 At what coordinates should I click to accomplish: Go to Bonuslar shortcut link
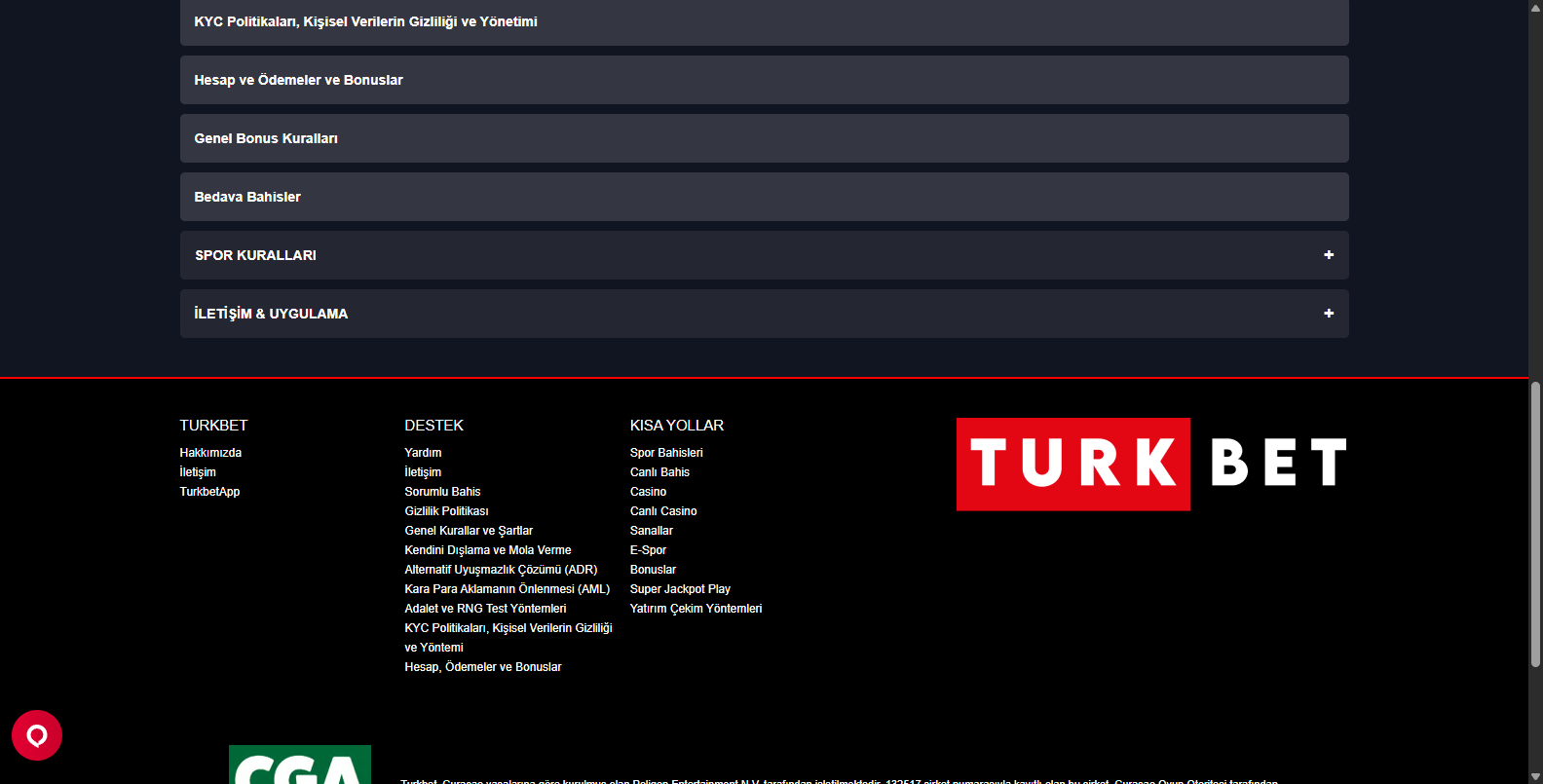coord(653,570)
